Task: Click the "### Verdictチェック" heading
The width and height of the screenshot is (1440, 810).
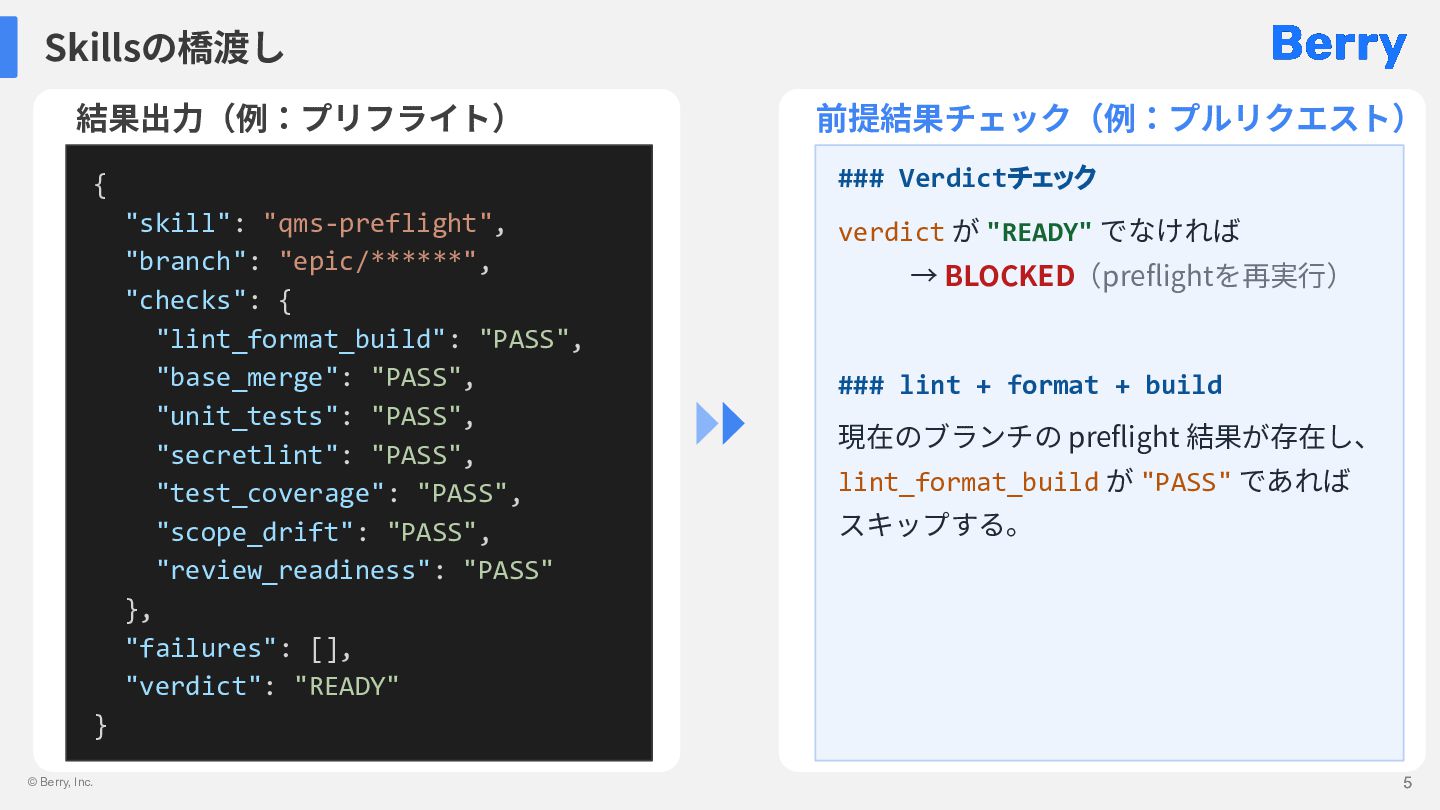Action: (967, 178)
